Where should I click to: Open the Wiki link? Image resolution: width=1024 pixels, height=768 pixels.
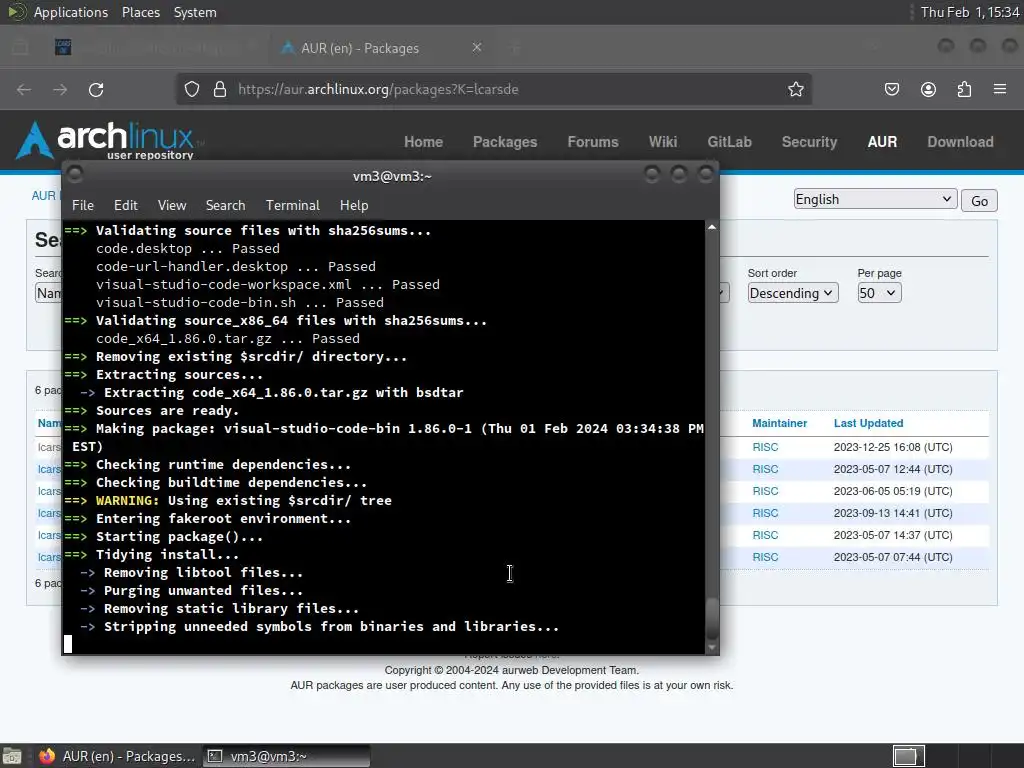point(663,142)
